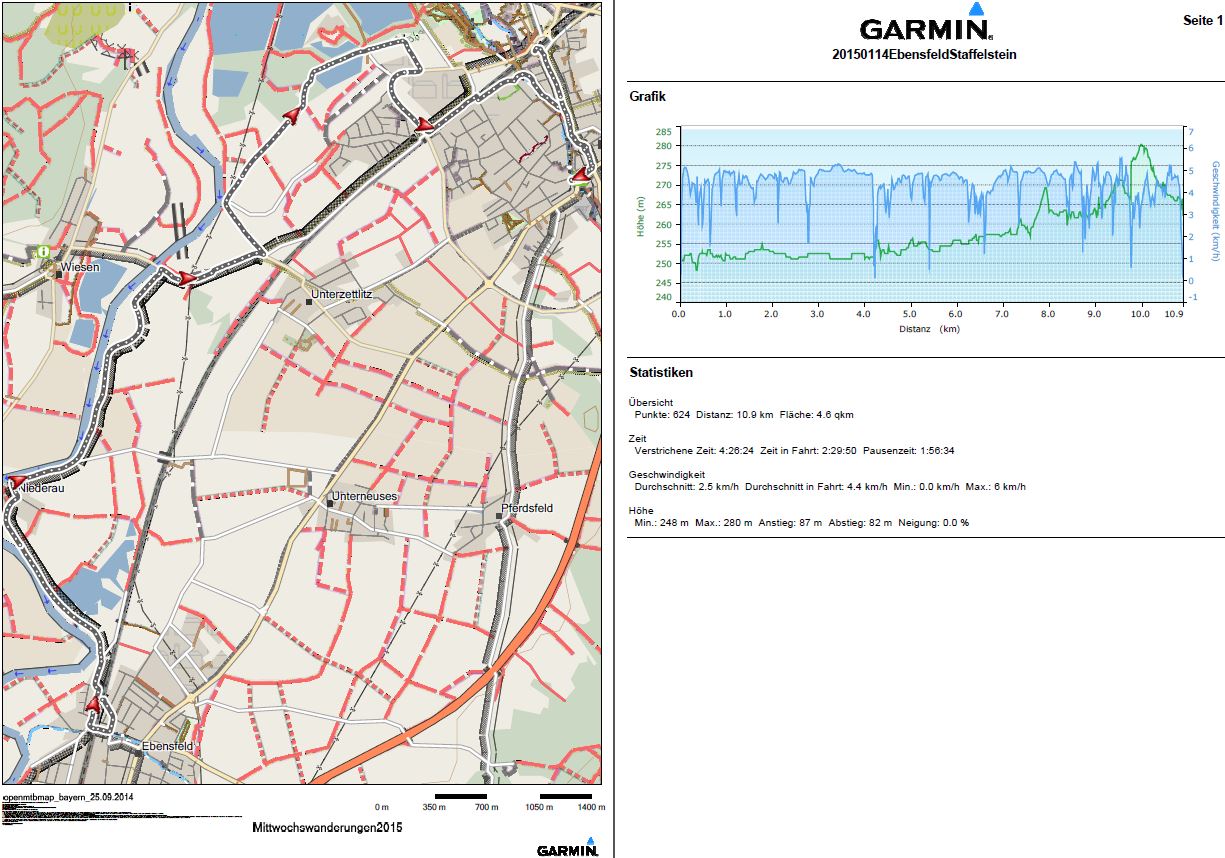Viewport: 1225px width, 858px height.
Task: Click the red arrow with green end marker
Action: coord(579,177)
